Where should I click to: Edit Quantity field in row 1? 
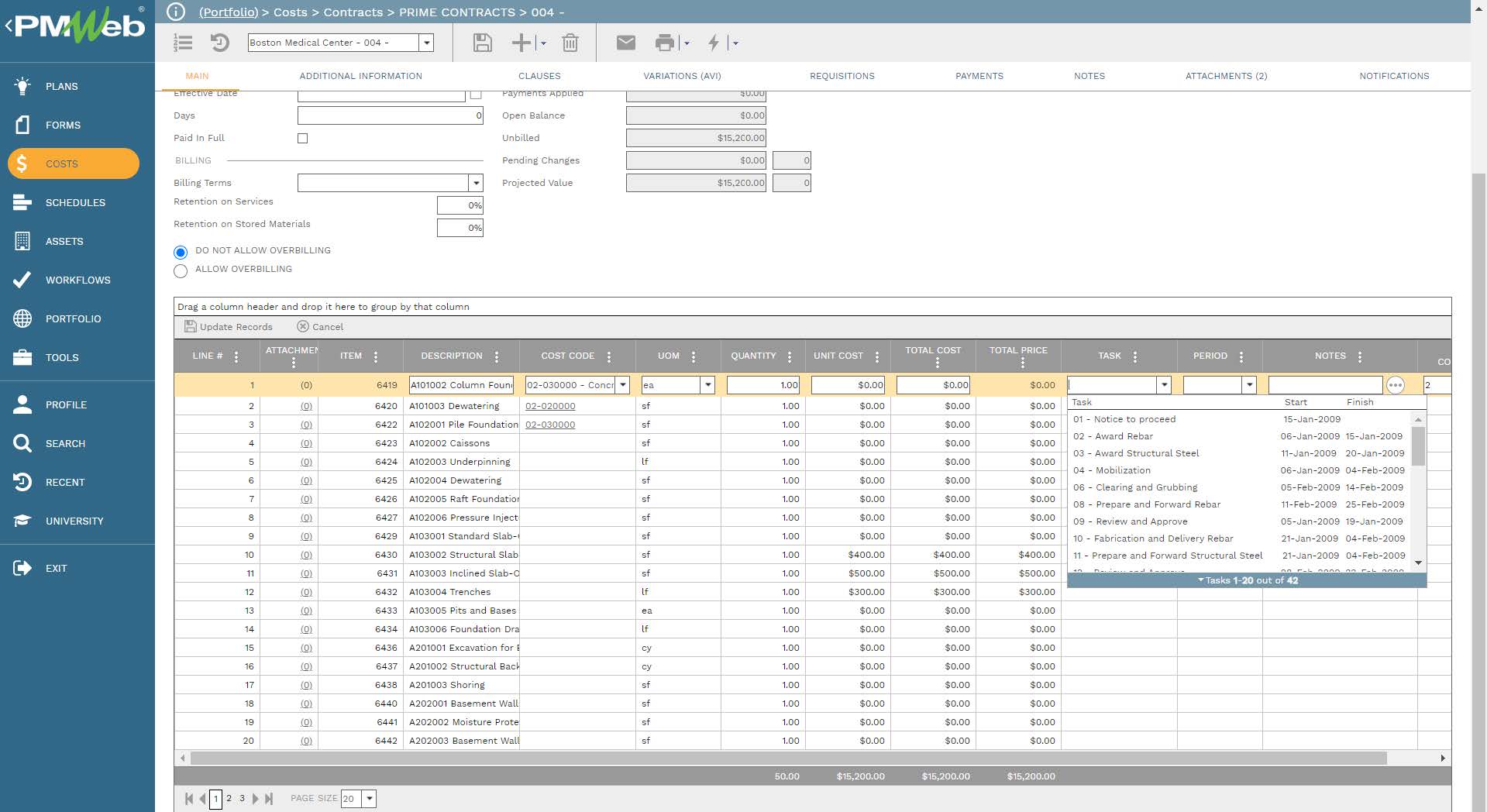click(763, 385)
